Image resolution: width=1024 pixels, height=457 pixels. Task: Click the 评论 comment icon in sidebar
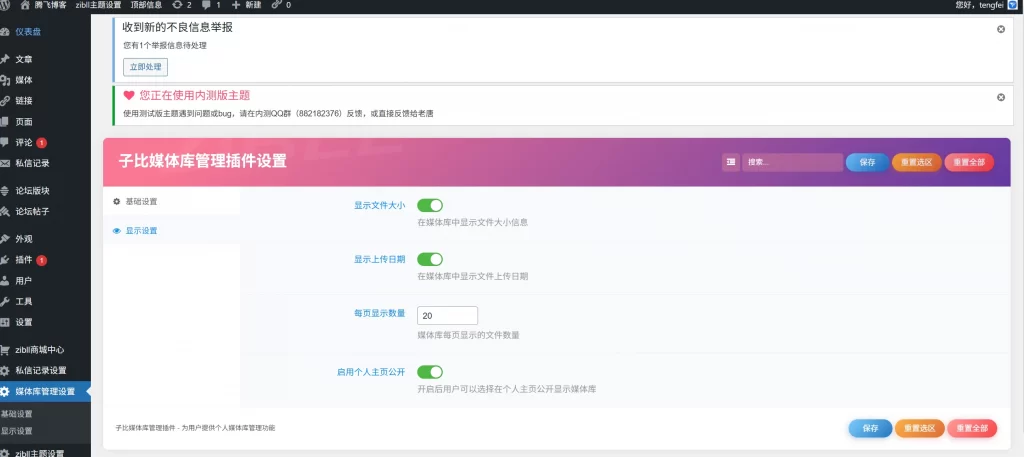[x=5, y=142]
